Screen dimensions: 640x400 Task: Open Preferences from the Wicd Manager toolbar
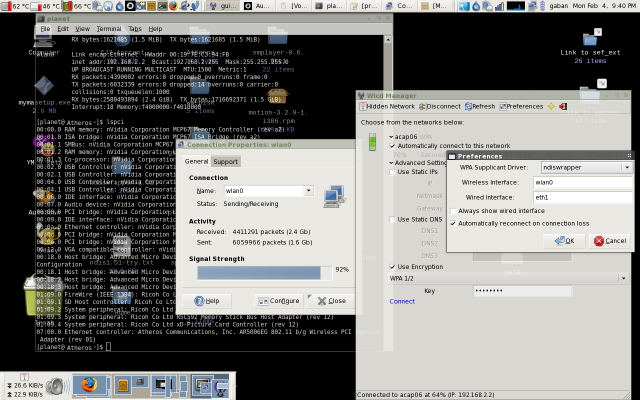click(x=521, y=107)
